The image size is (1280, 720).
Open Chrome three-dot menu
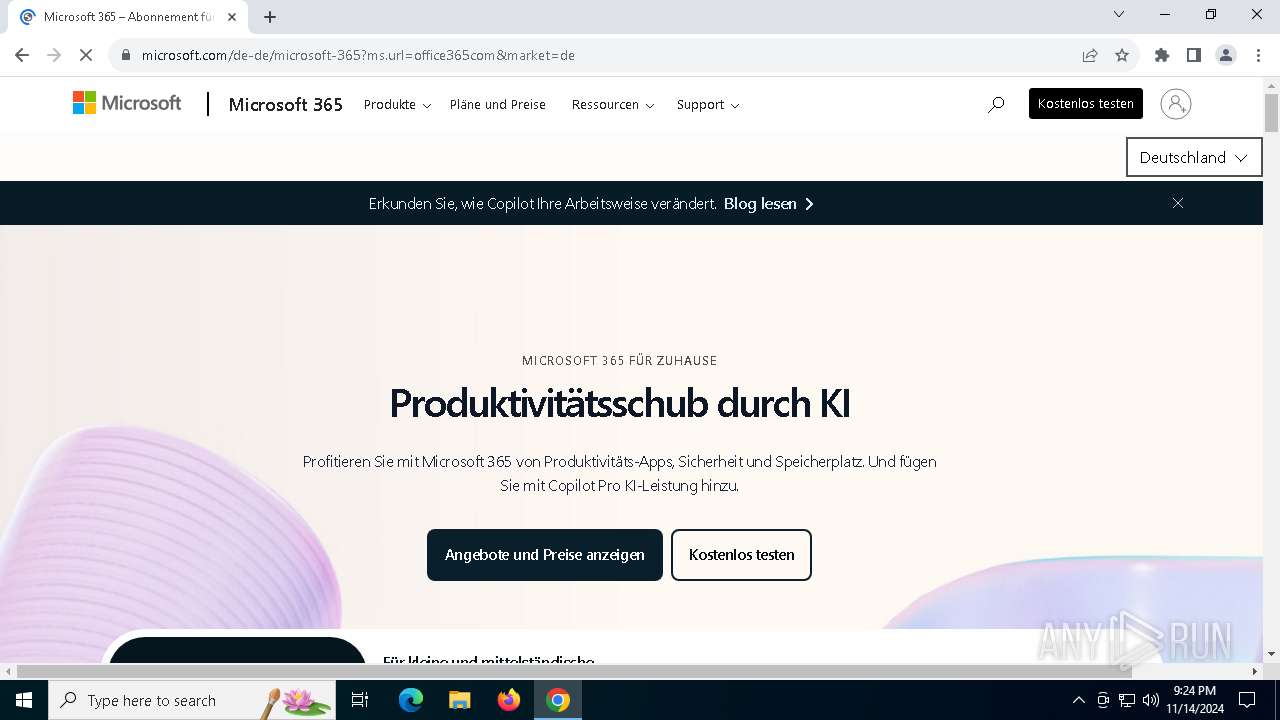(x=1258, y=55)
